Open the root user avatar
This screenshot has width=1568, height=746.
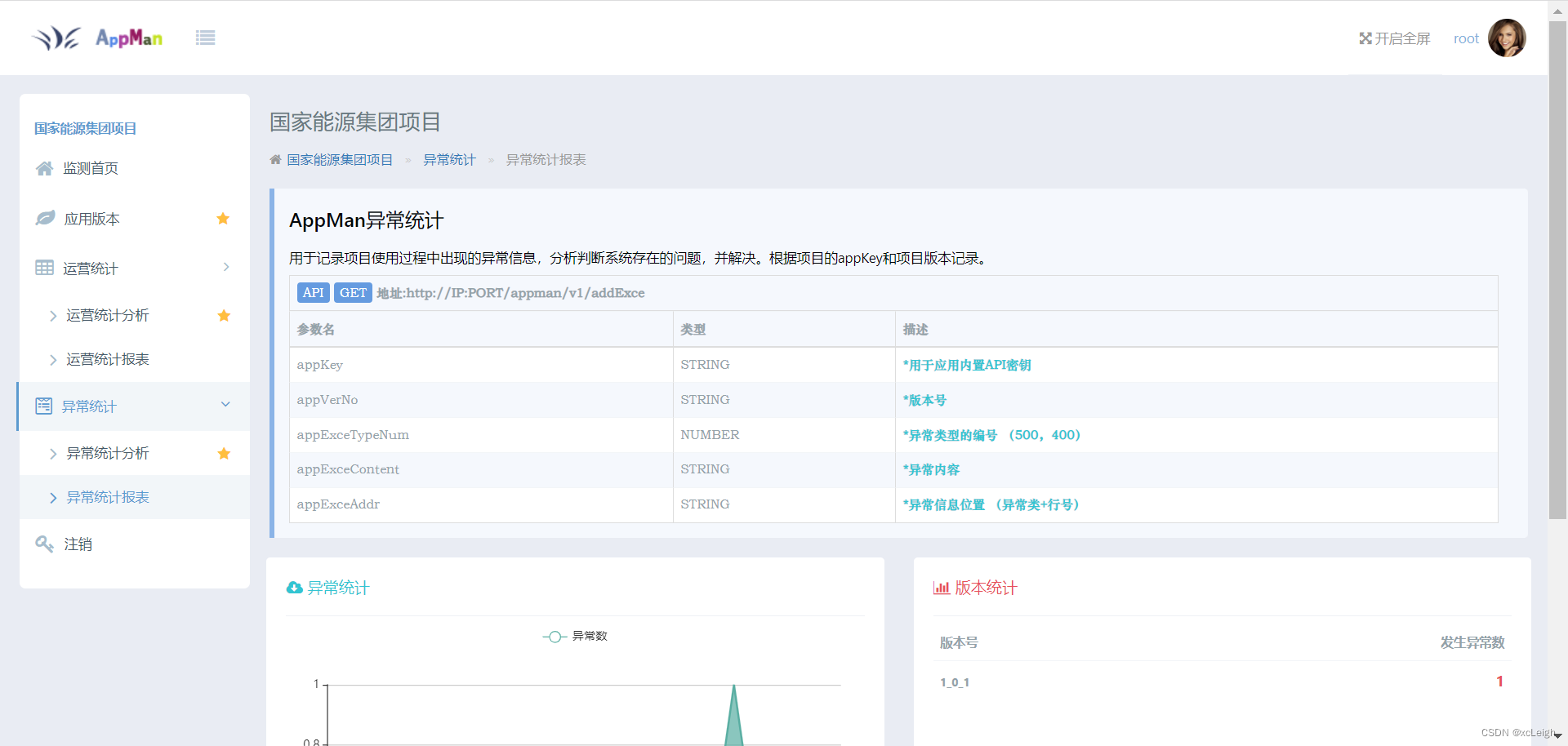pos(1506,38)
